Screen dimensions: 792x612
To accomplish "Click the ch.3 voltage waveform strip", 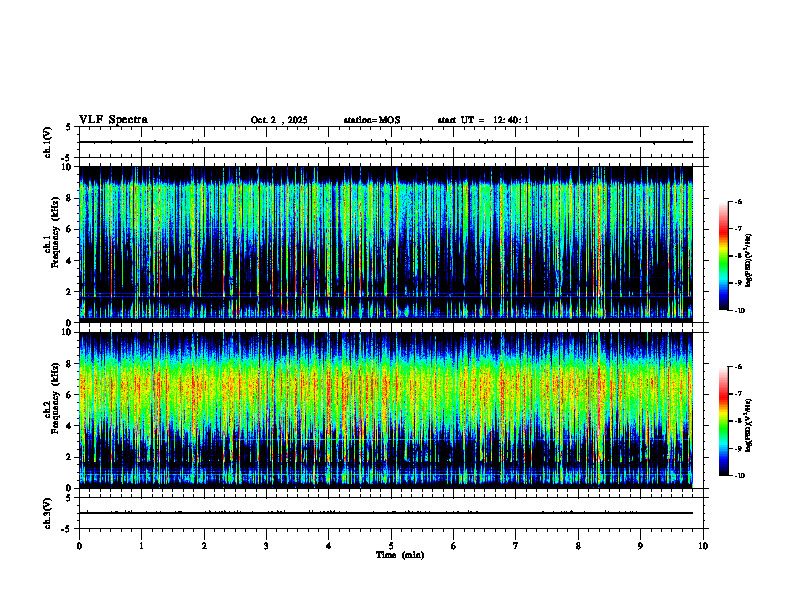I will [x=391, y=513].
